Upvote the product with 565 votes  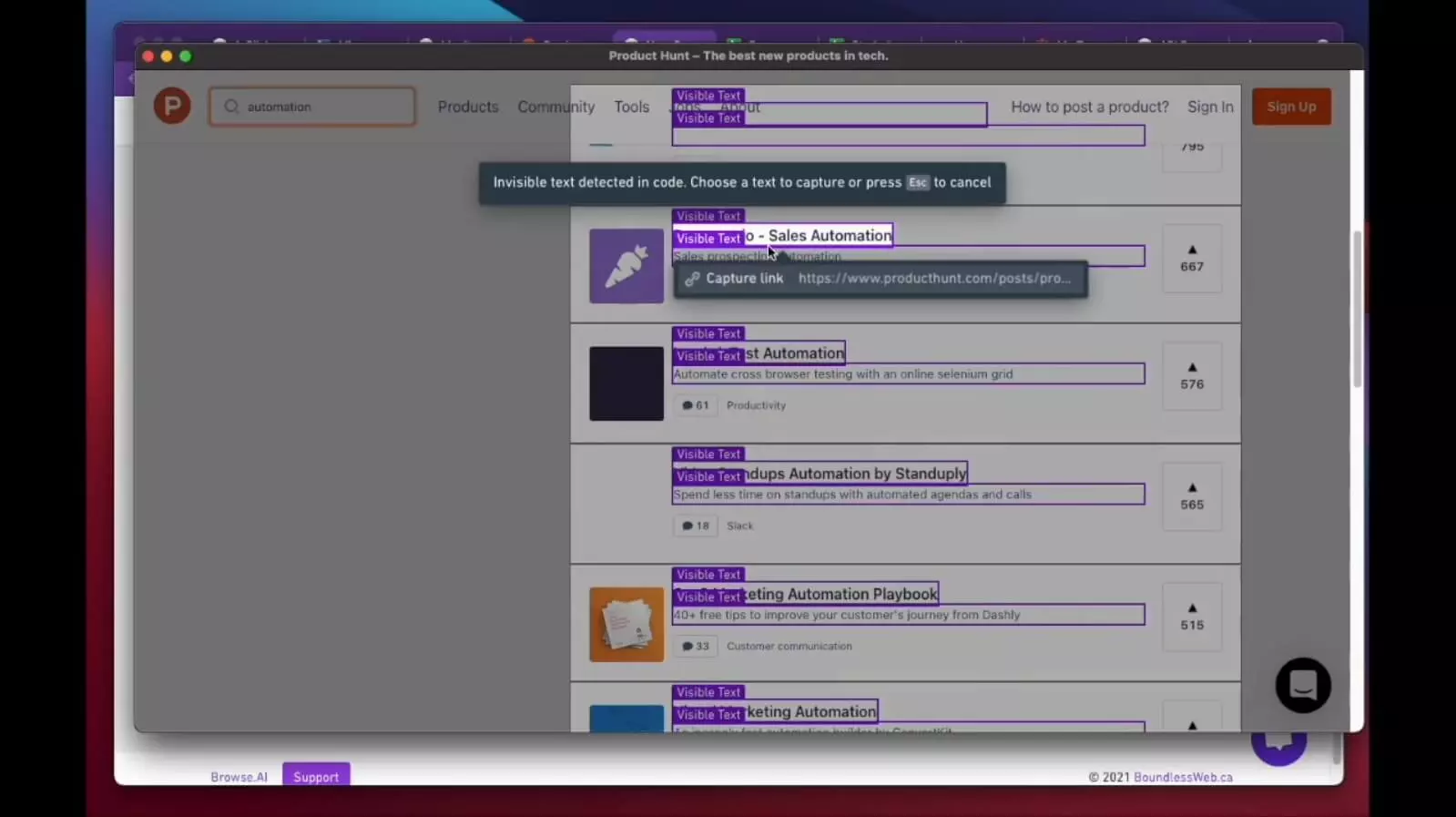coord(1192,496)
